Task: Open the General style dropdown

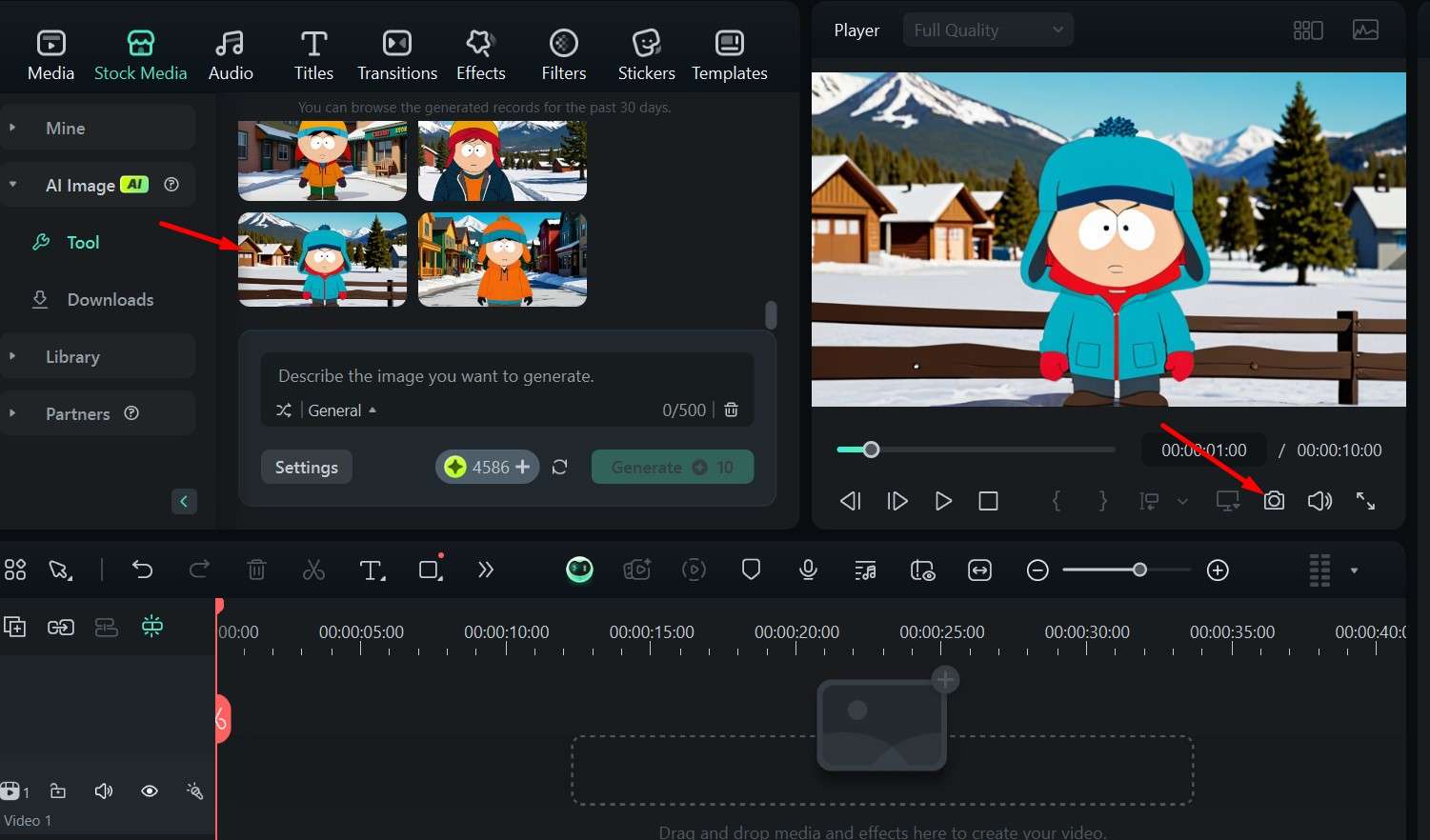Action: click(341, 410)
